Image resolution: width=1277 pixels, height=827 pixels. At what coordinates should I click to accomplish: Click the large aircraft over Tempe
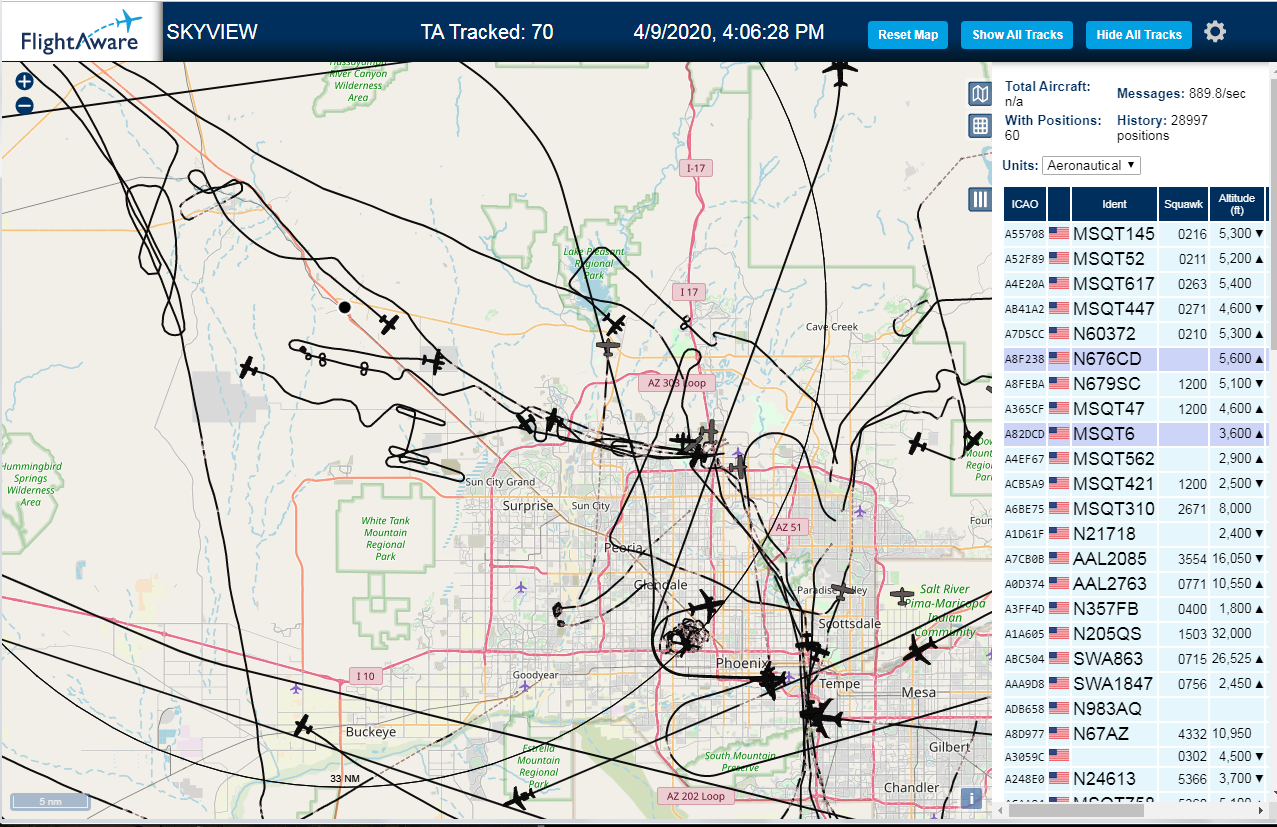(820, 716)
